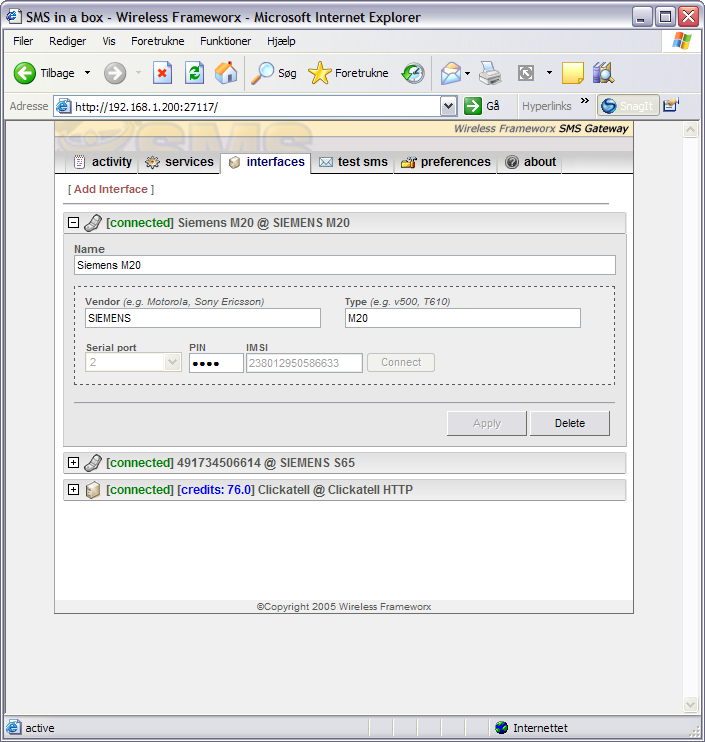705x742 pixels.
Task: Click the address bar URL field
Action: [256, 106]
